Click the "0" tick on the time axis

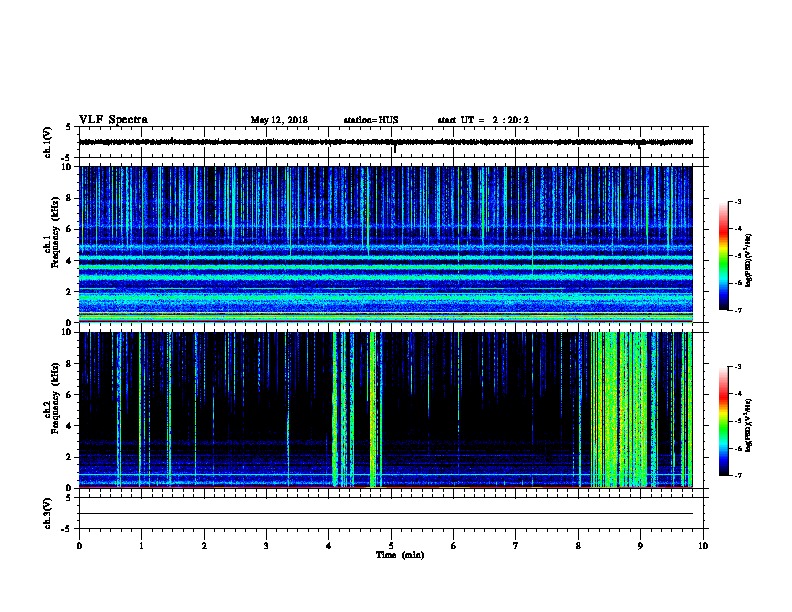[x=79, y=546]
